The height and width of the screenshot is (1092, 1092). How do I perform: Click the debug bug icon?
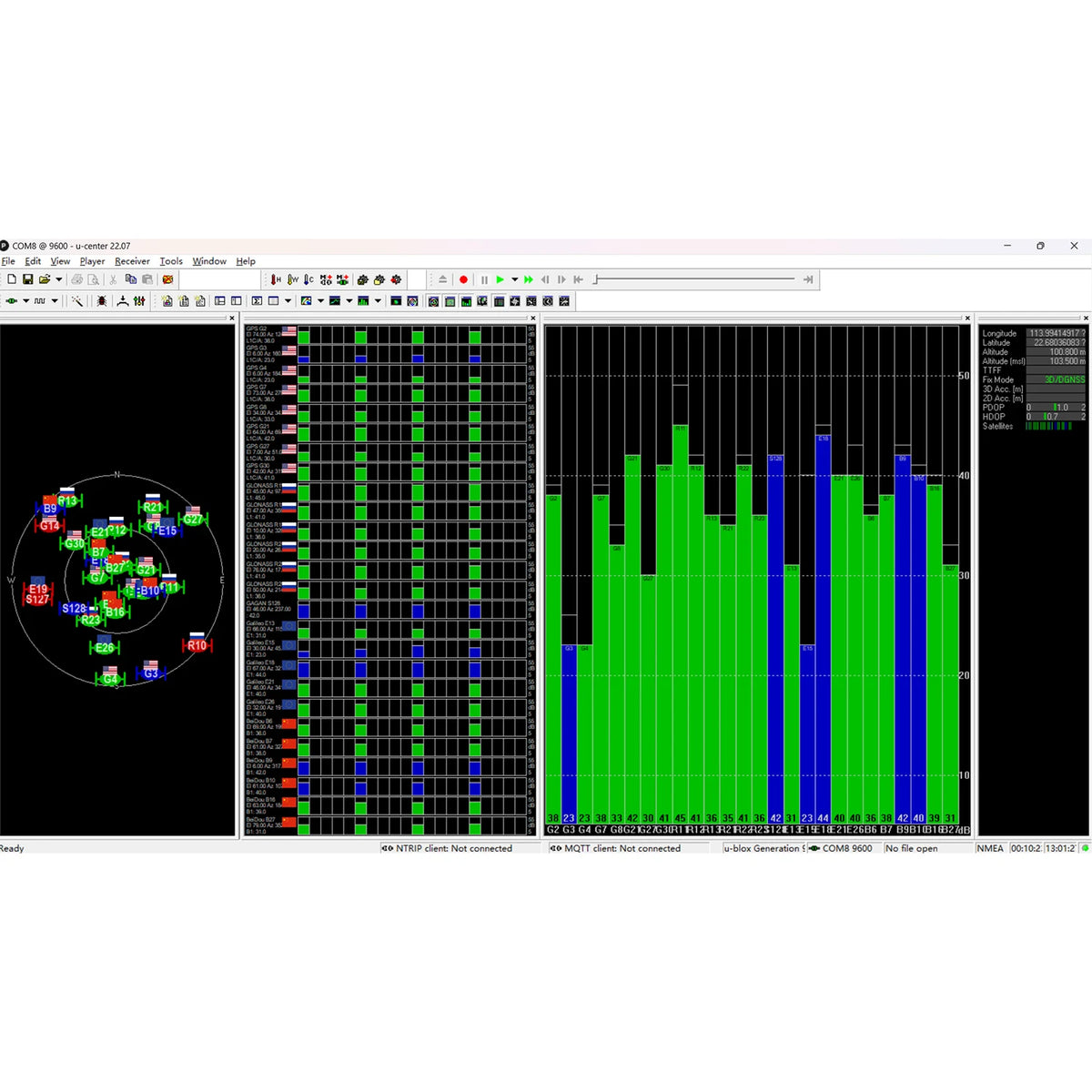click(x=102, y=300)
